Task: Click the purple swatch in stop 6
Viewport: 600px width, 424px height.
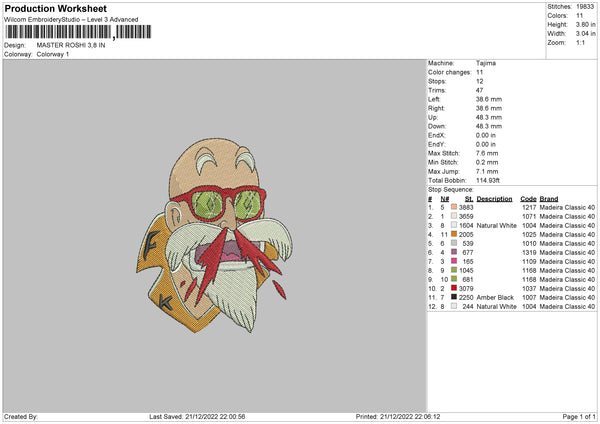Action: [x=454, y=252]
